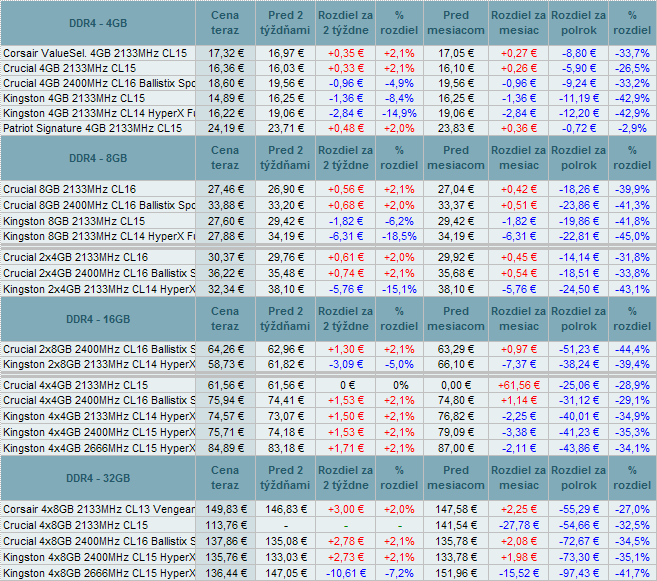The height and width of the screenshot is (581, 657).
Task: Click Kingston 8GB 2133MHz CL15 product name
Action: [x=74, y=221]
